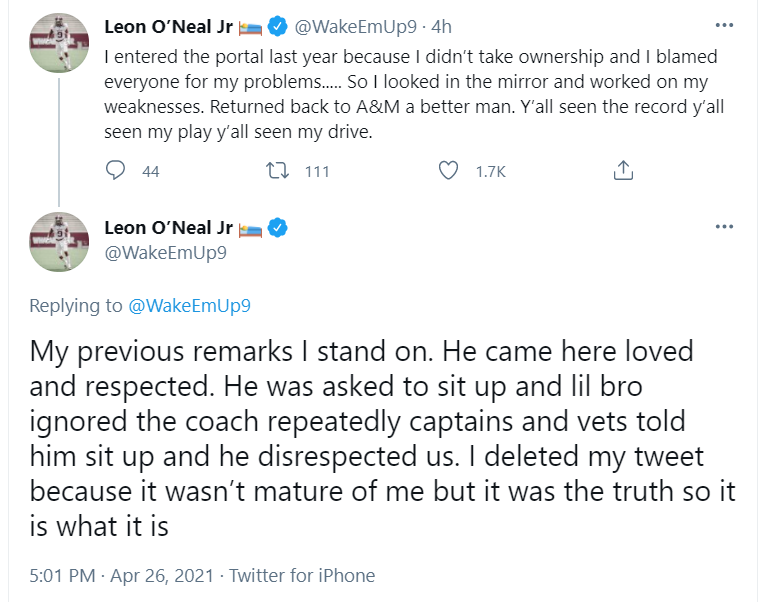
Task: Click the flag emoji beside the top tweet name
Action: (x=248, y=28)
